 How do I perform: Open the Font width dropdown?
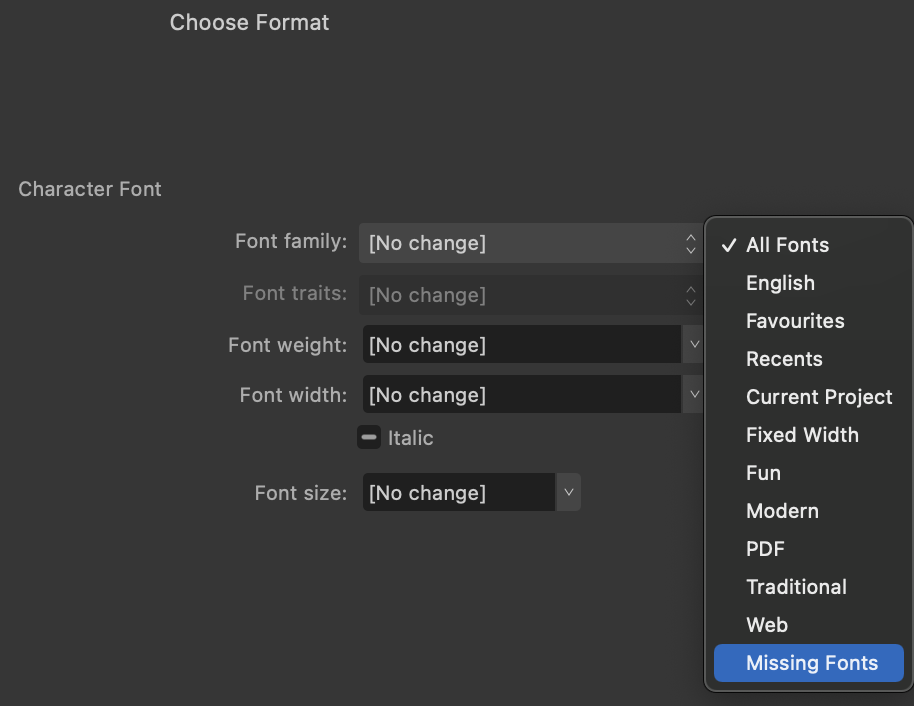(x=694, y=394)
